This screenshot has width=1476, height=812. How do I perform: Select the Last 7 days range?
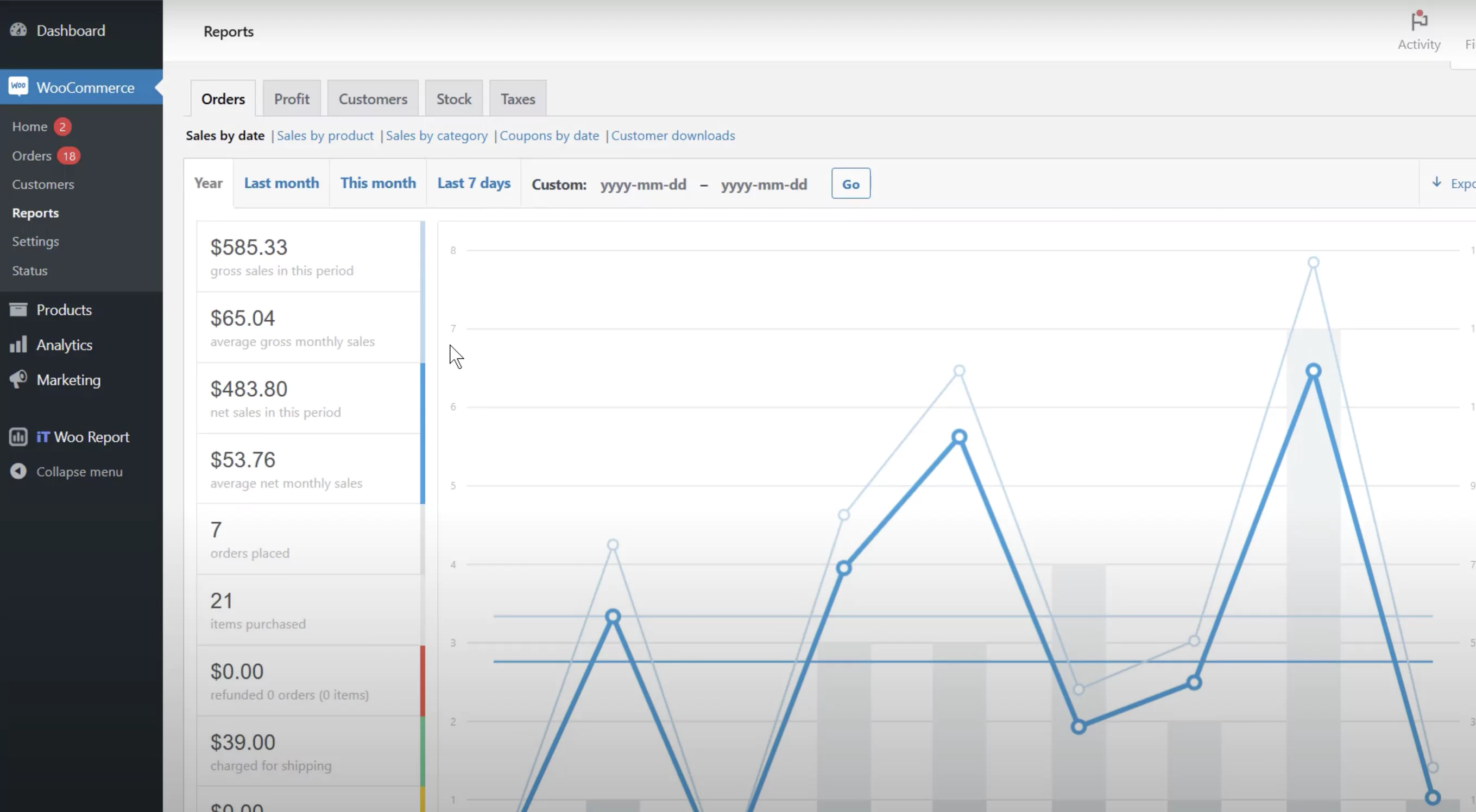coord(474,183)
